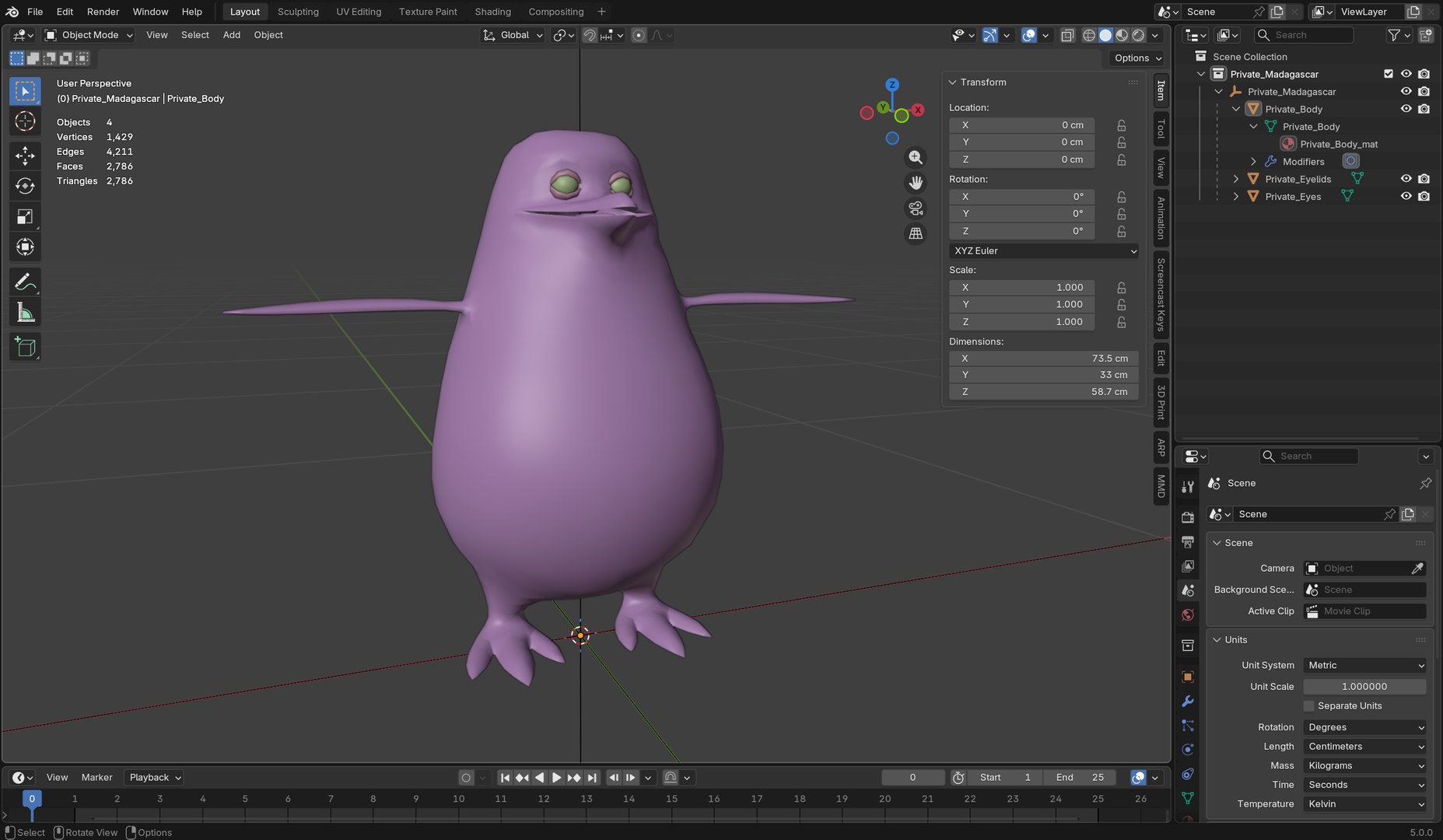Image resolution: width=1443 pixels, height=840 pixels.
Task: Switch perspective/orthographic grid icon
Action: (916, 233)
